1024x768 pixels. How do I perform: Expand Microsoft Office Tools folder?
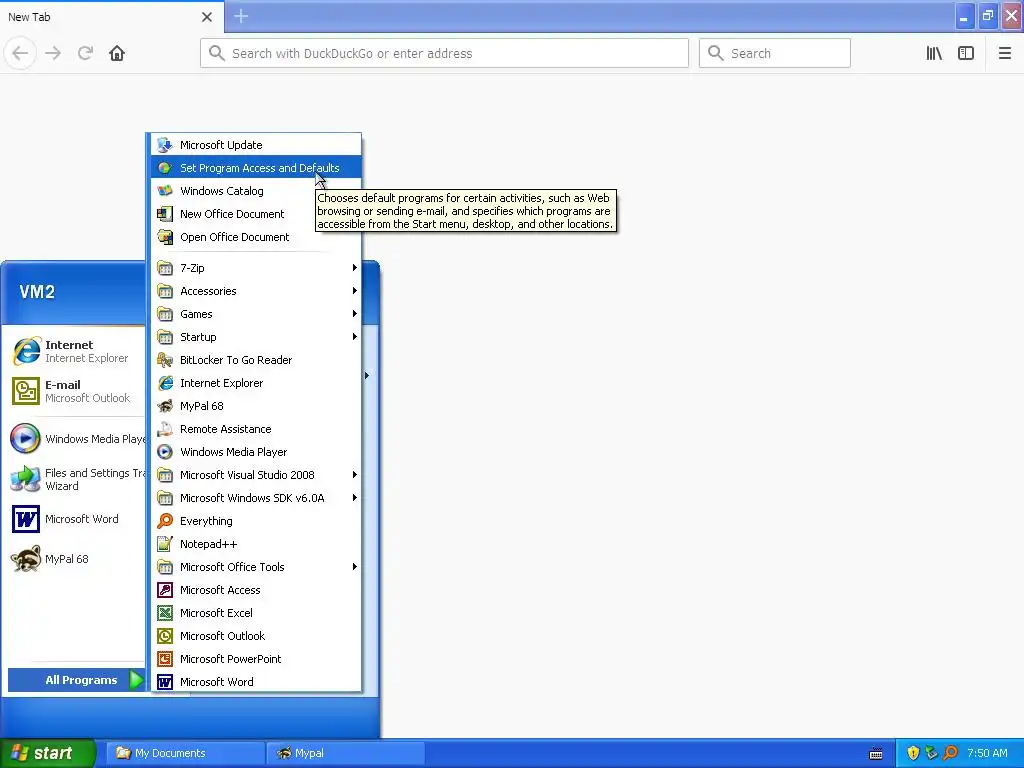(x=256, y=567)
